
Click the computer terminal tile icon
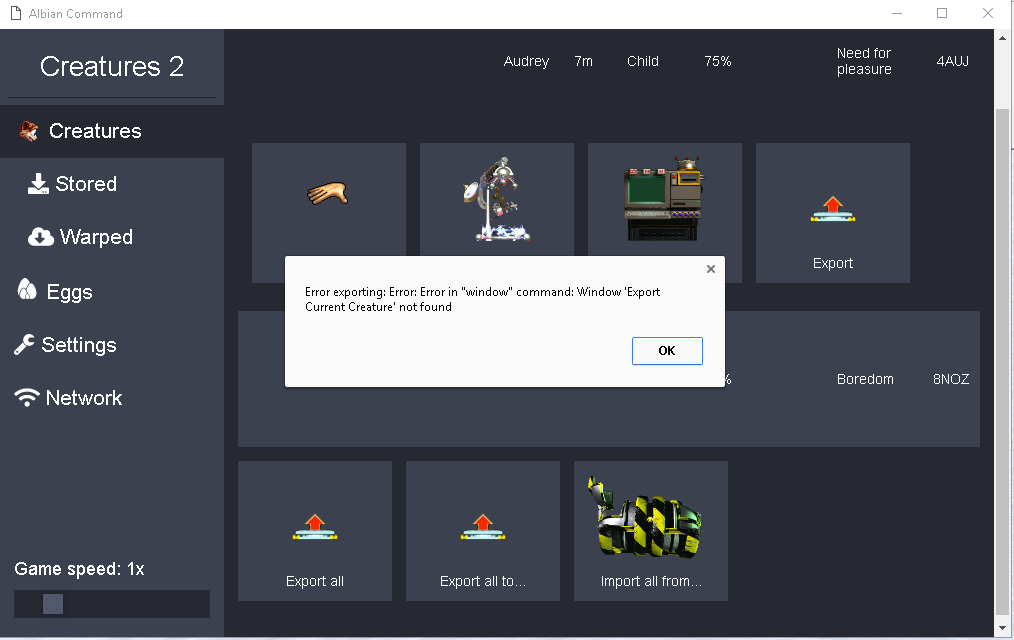(x=664, y=199)
